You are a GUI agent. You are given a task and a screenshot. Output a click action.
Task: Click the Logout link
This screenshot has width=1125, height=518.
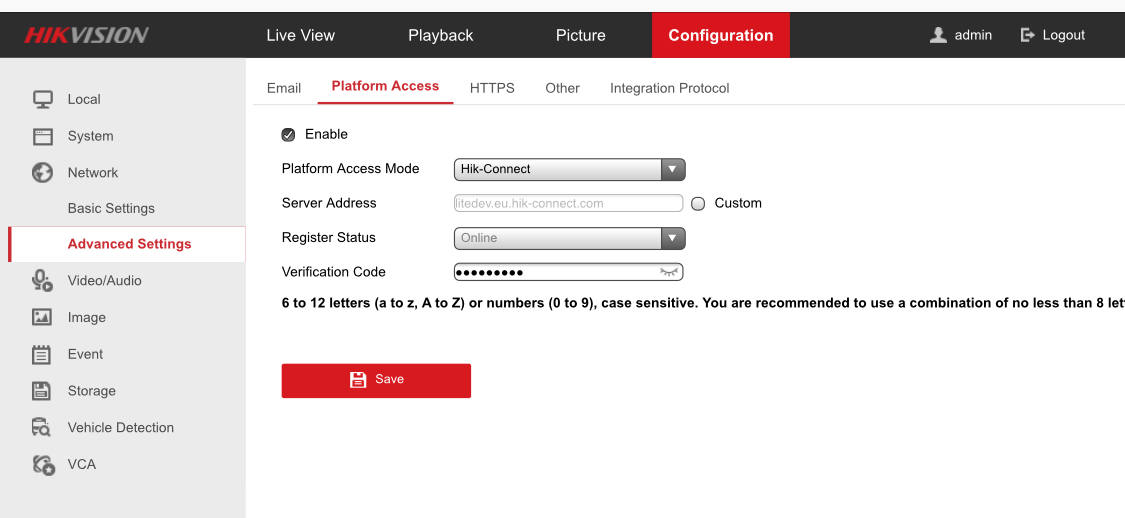coord(1052,35)
